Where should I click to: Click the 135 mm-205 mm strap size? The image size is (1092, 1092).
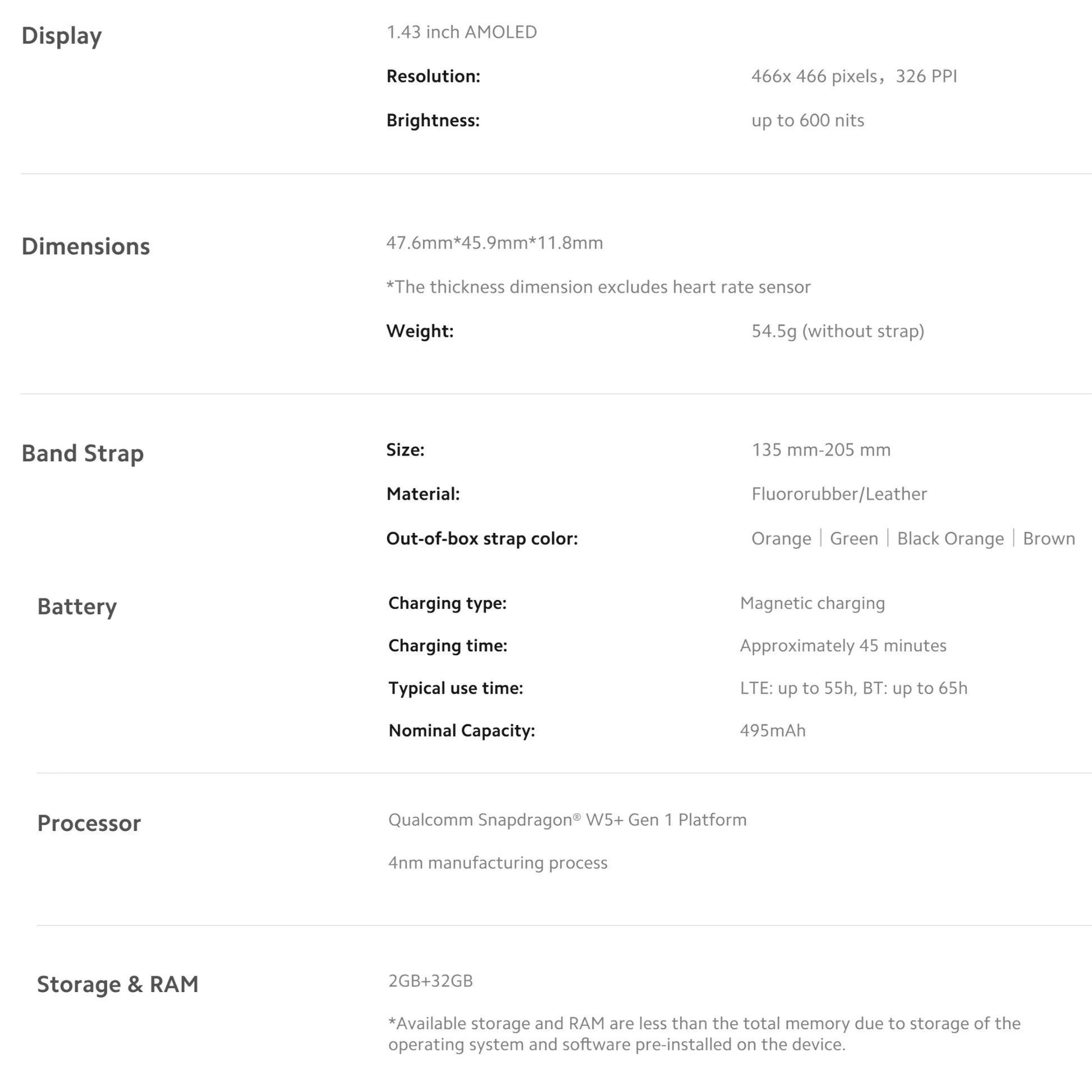[x=821, y=450]
